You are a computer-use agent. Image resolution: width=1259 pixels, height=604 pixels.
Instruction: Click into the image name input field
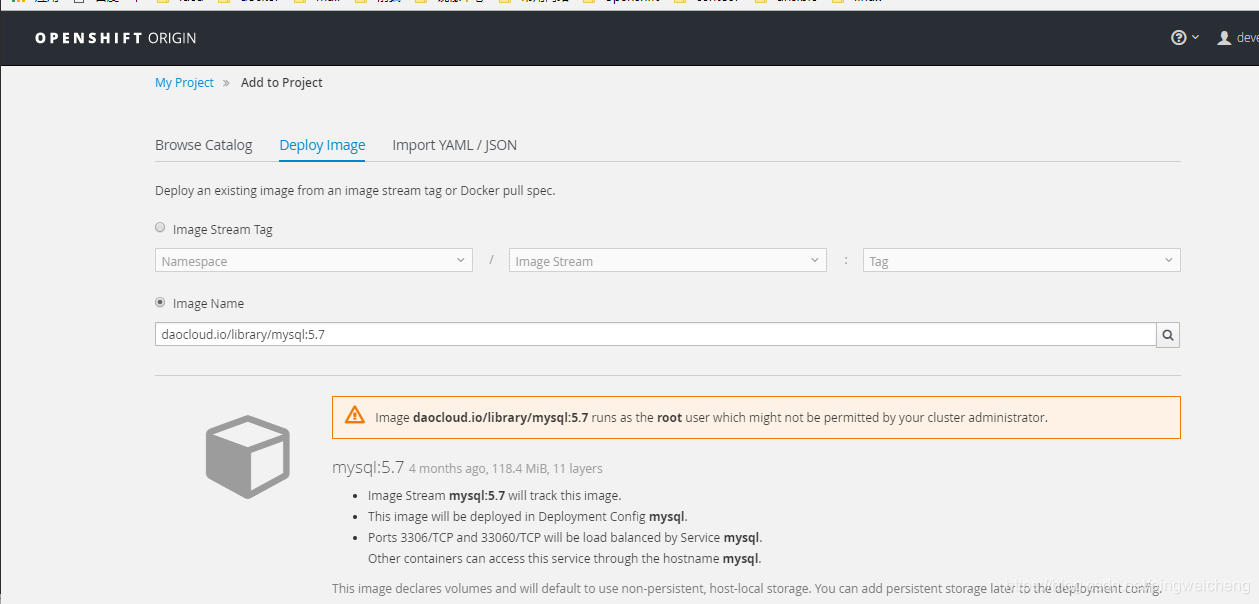[x=656, y=335]
